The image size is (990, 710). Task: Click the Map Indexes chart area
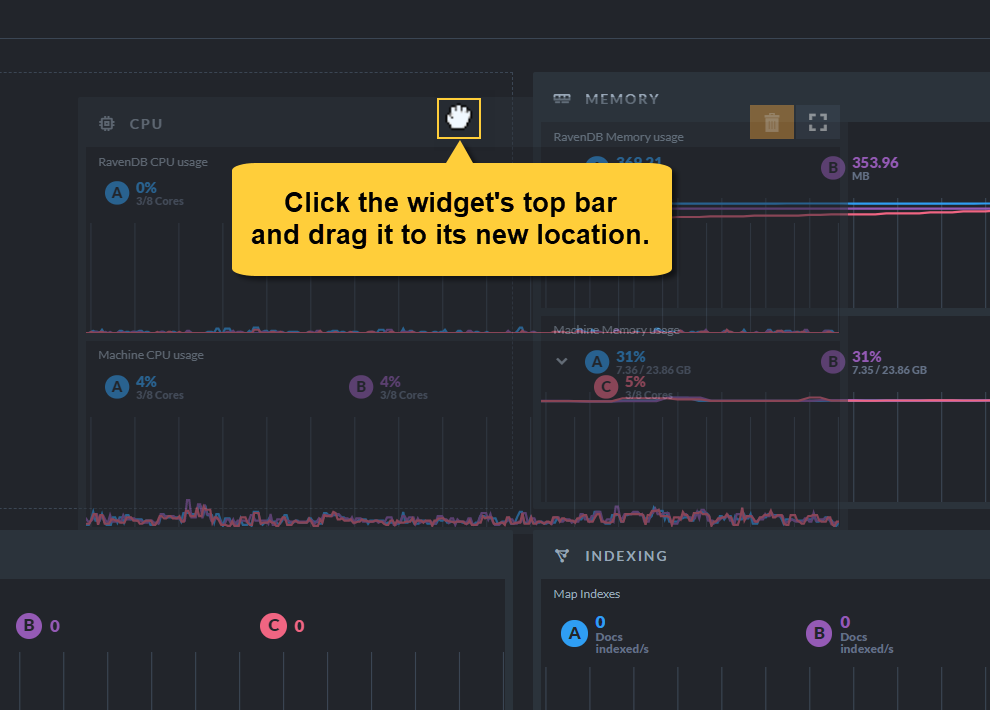(x=765, y=687)
